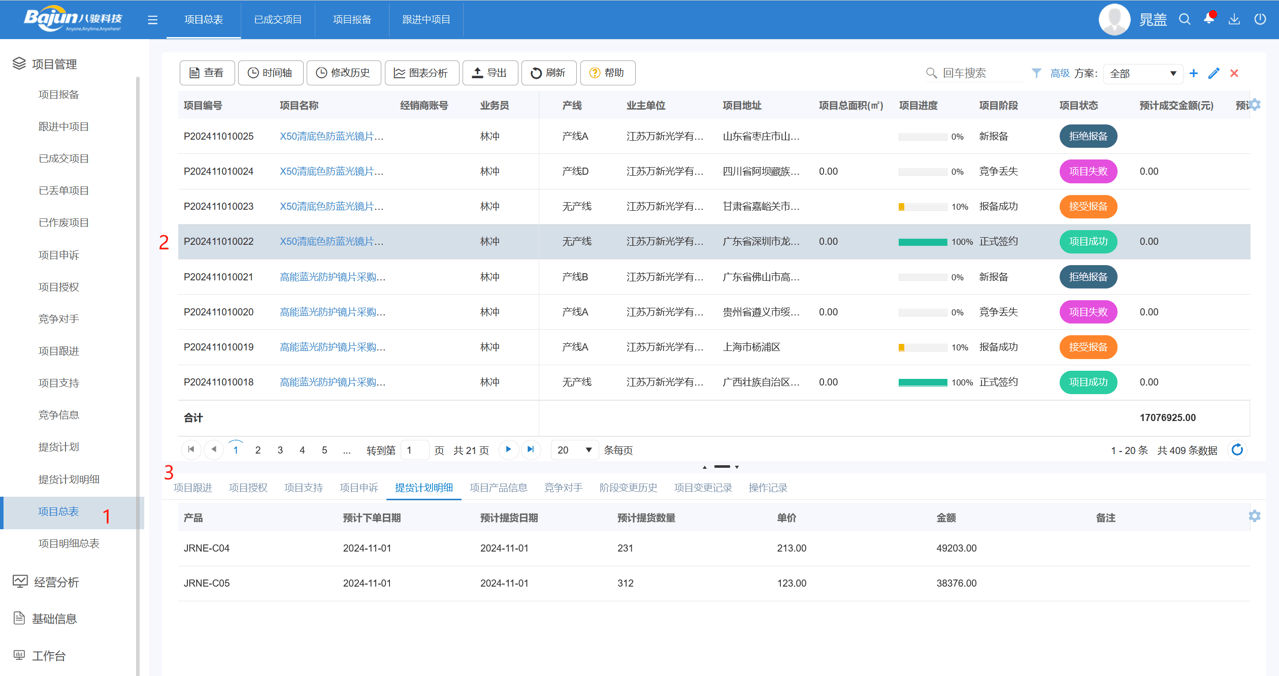Open column settings gear above the table
The height and width of the screenshot is (676, 1279).
(1256, 104)
